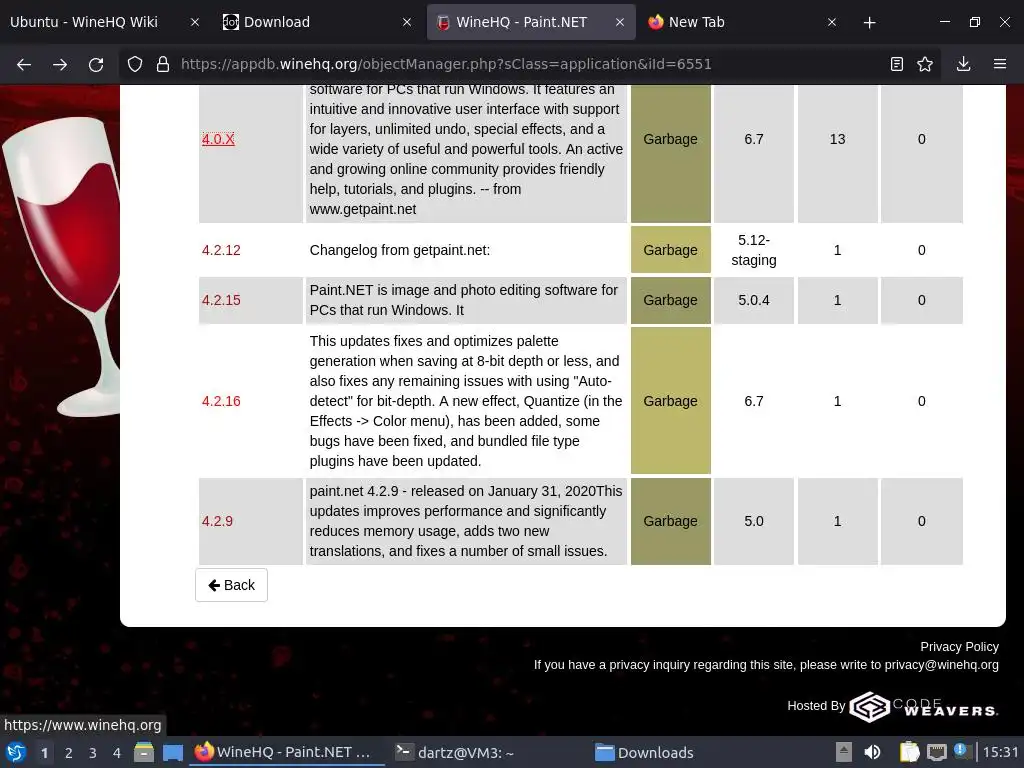
Task: Close the New Tab tab
Action: pyautogui.click(x=832, y=22)
